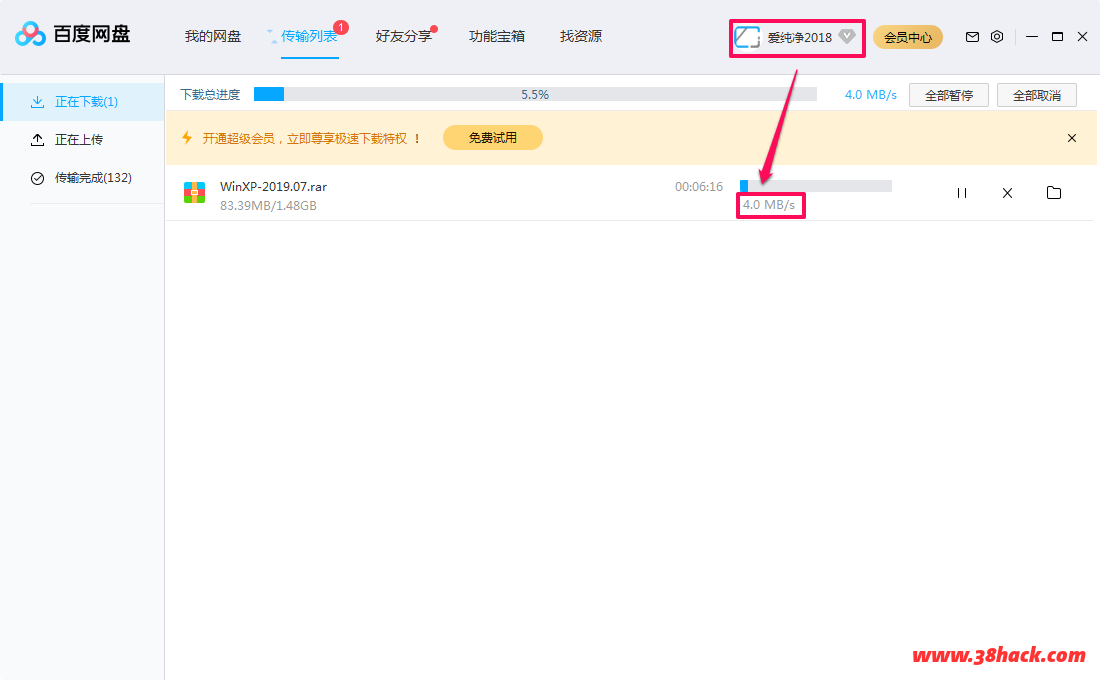Open the mail messages icon
This screenshot has width=1100, height=680.
(x=972, y=37)
